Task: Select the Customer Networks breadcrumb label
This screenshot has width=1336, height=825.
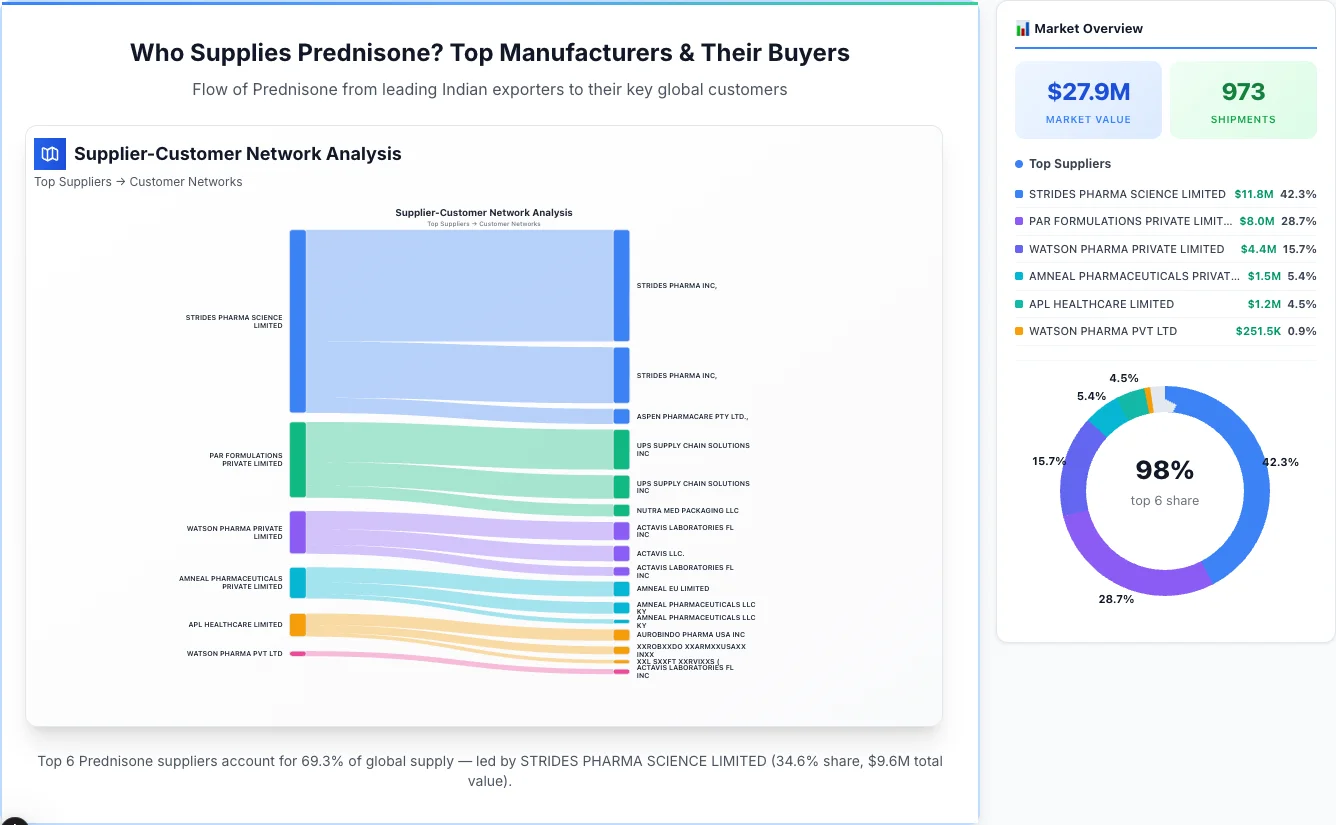Action: (187, 181)
